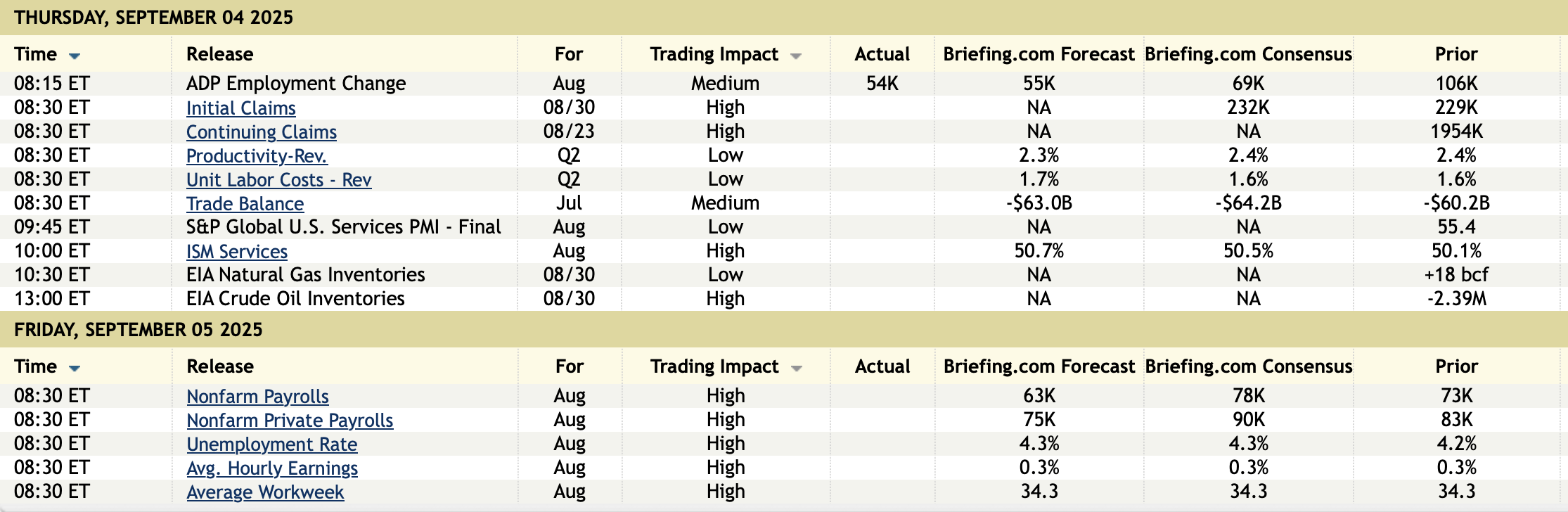Click the Trading Impact sort arrow for Friday

pyautogui.click(x=797, y=368)
